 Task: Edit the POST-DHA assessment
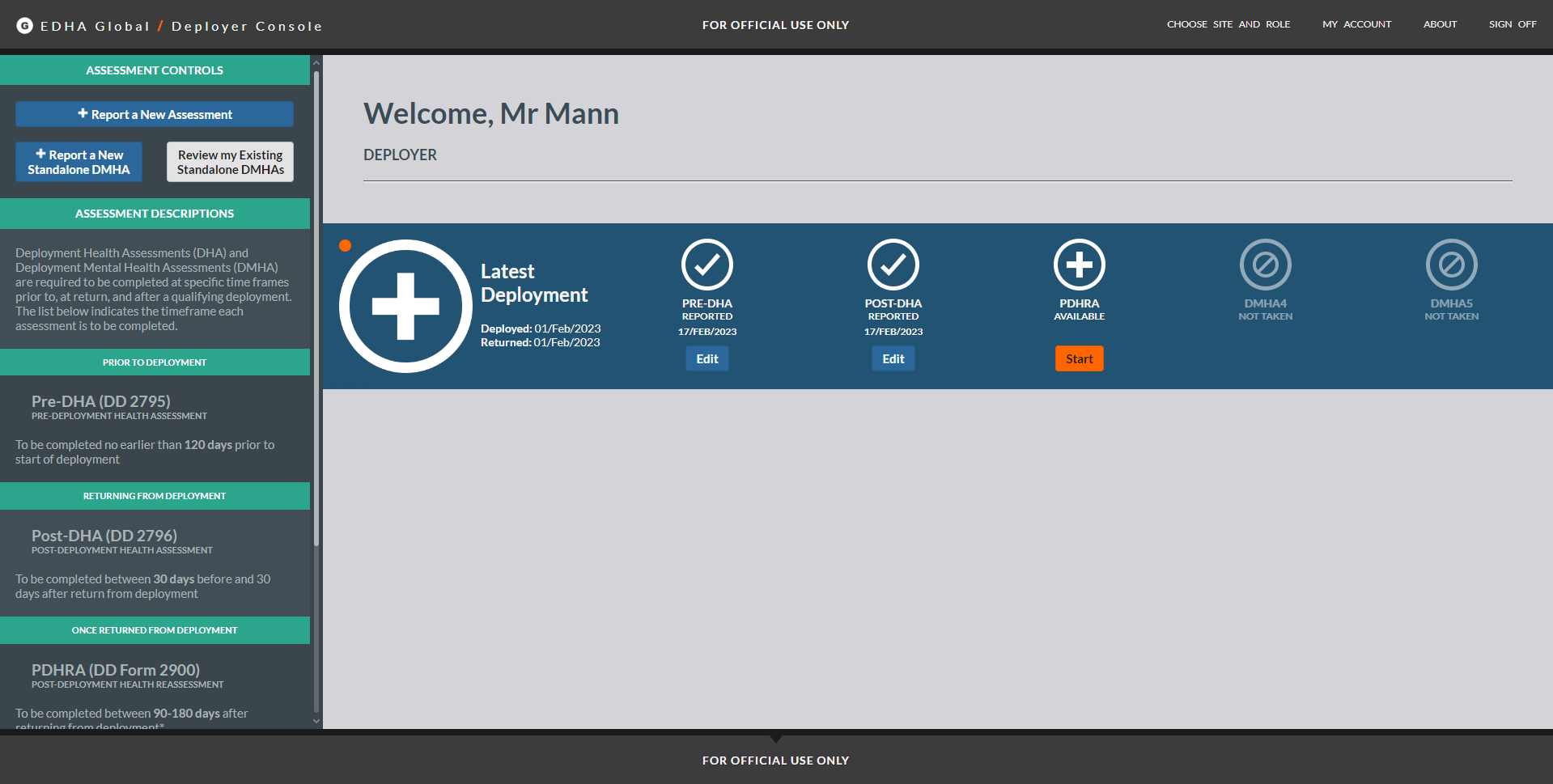893,358
